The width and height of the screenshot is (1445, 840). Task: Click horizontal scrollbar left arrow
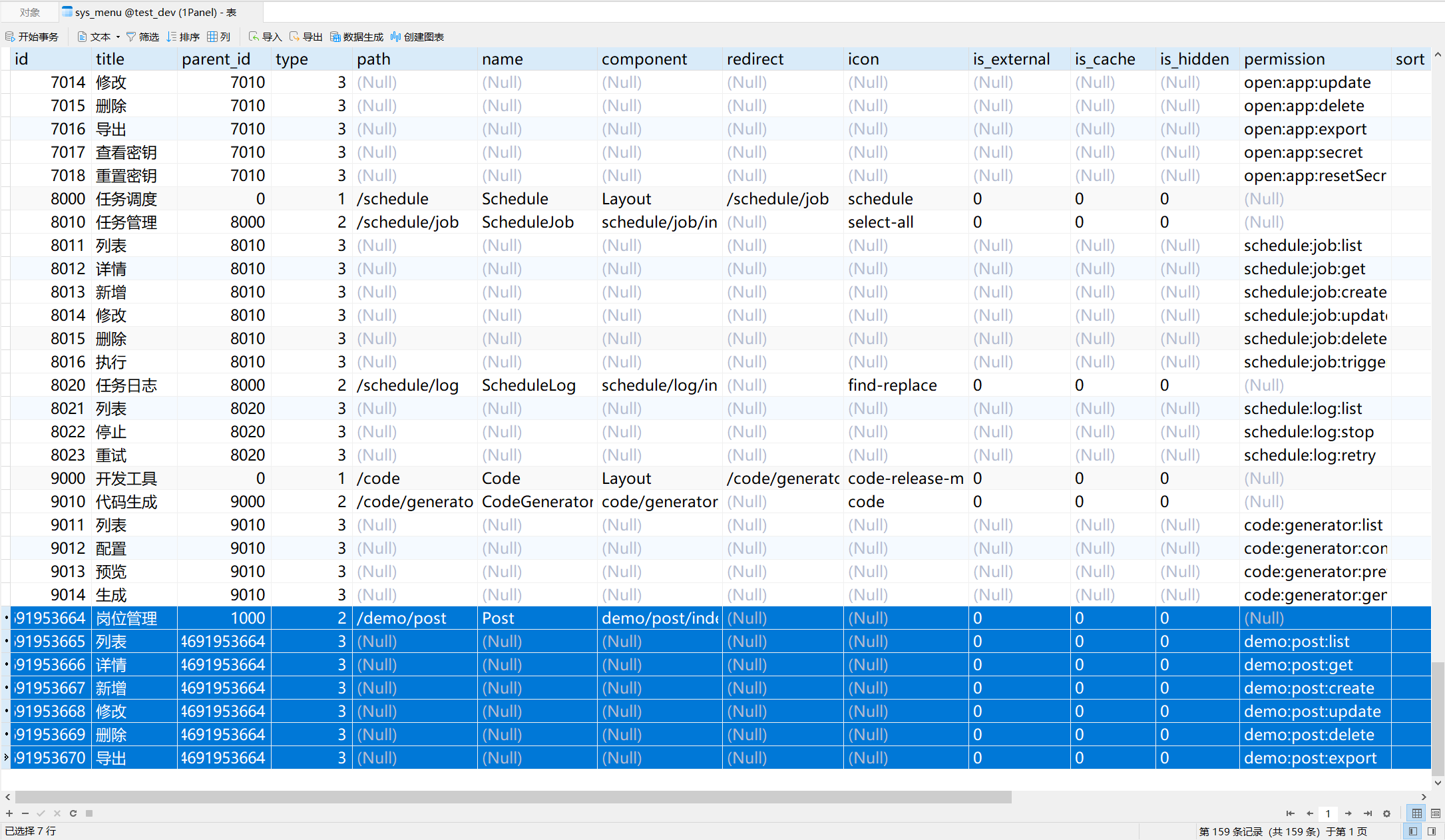pos(7,797)
